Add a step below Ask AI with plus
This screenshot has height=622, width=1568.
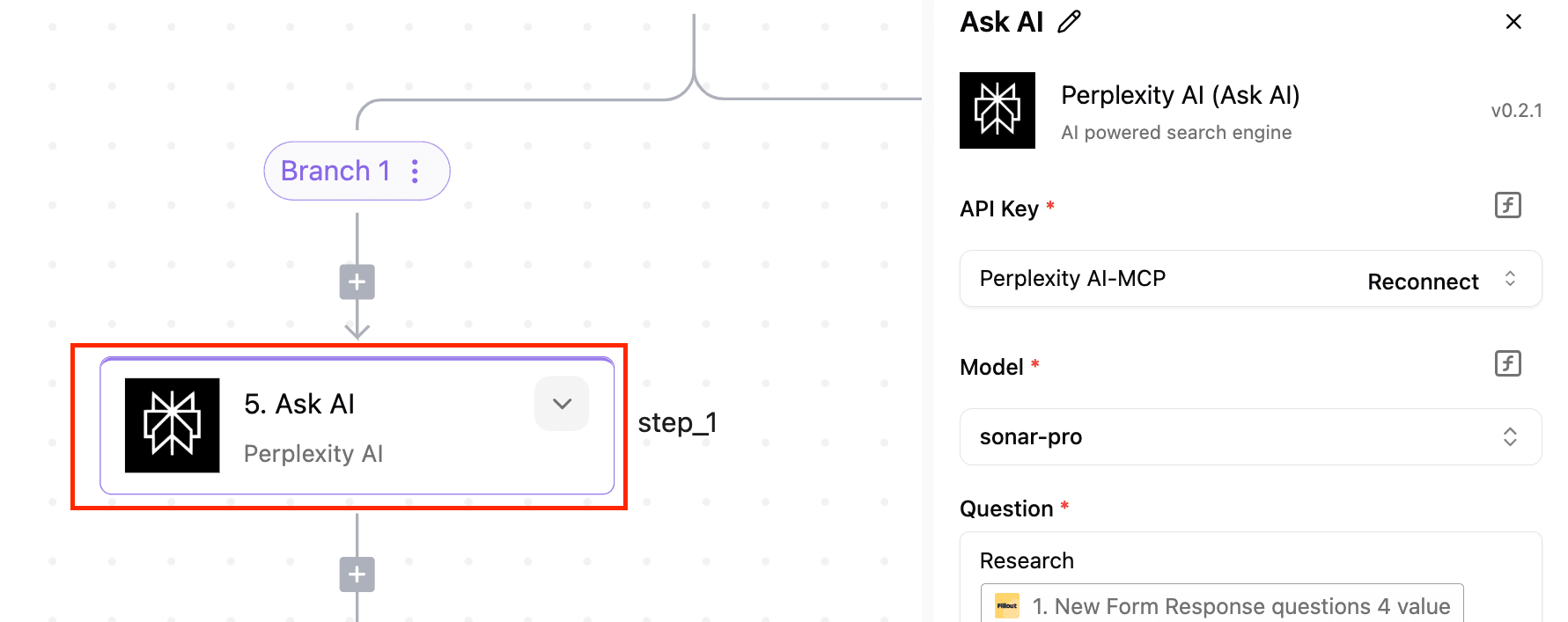pos(357,574)
